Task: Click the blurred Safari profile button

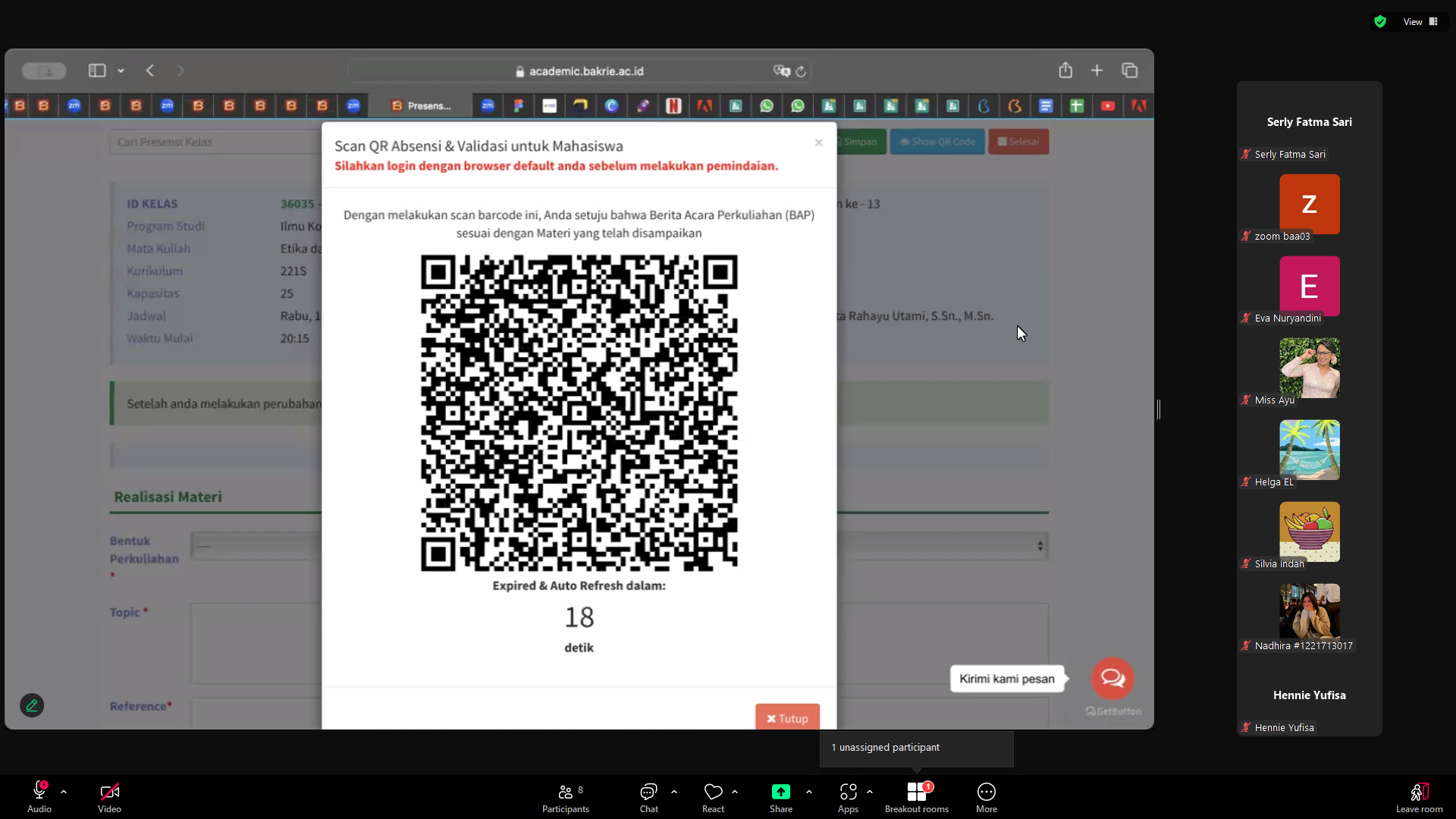Action: (x=44, y=71)
